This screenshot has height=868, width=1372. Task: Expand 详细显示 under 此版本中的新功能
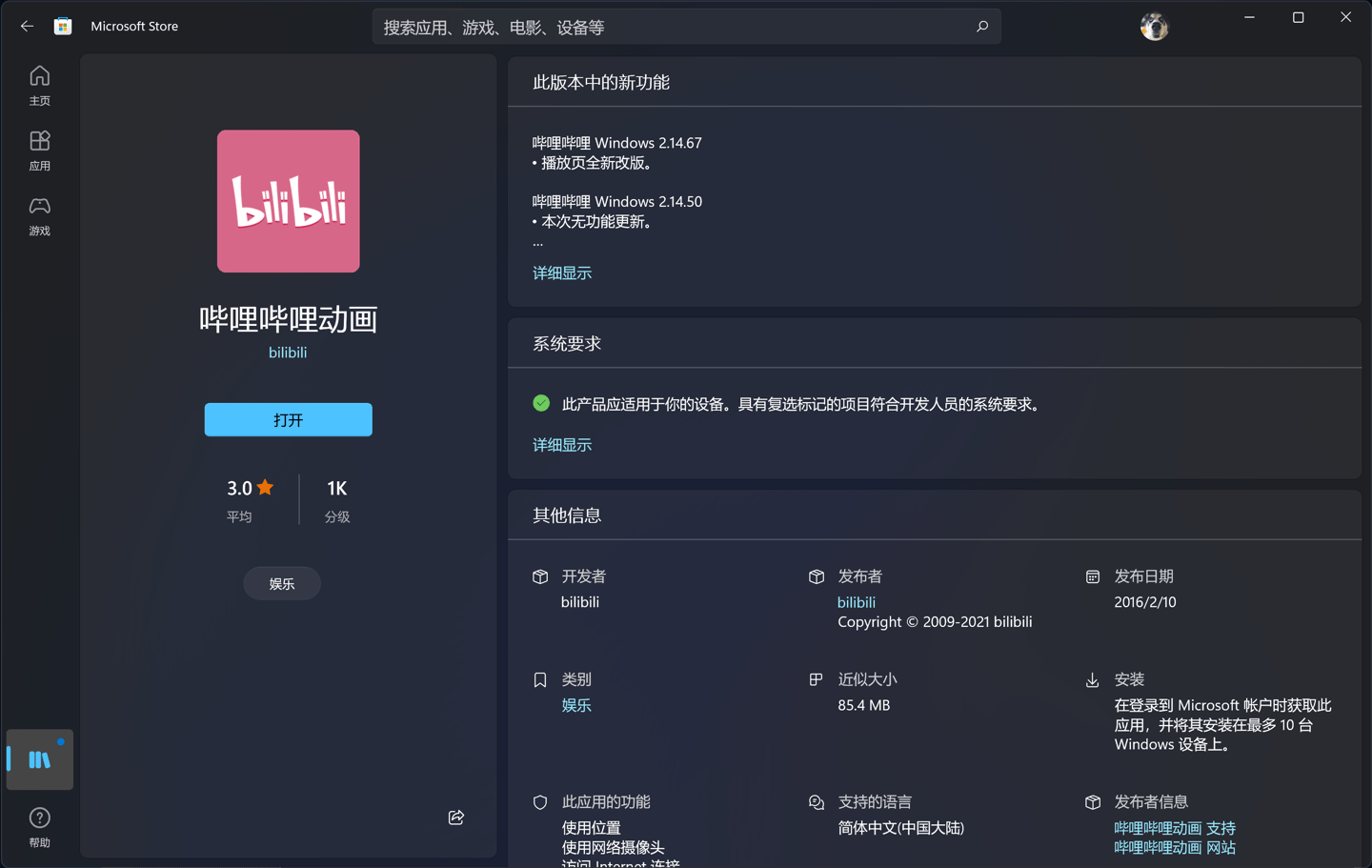561,273
